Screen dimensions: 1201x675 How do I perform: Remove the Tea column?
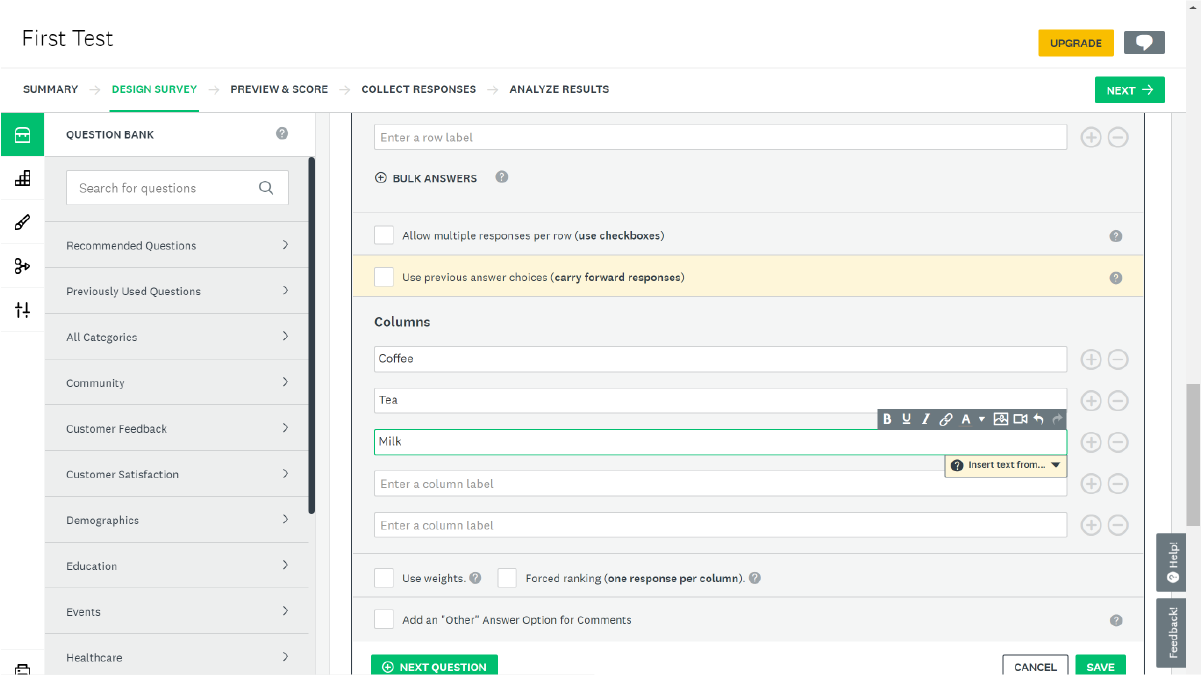pos(1118,400)
